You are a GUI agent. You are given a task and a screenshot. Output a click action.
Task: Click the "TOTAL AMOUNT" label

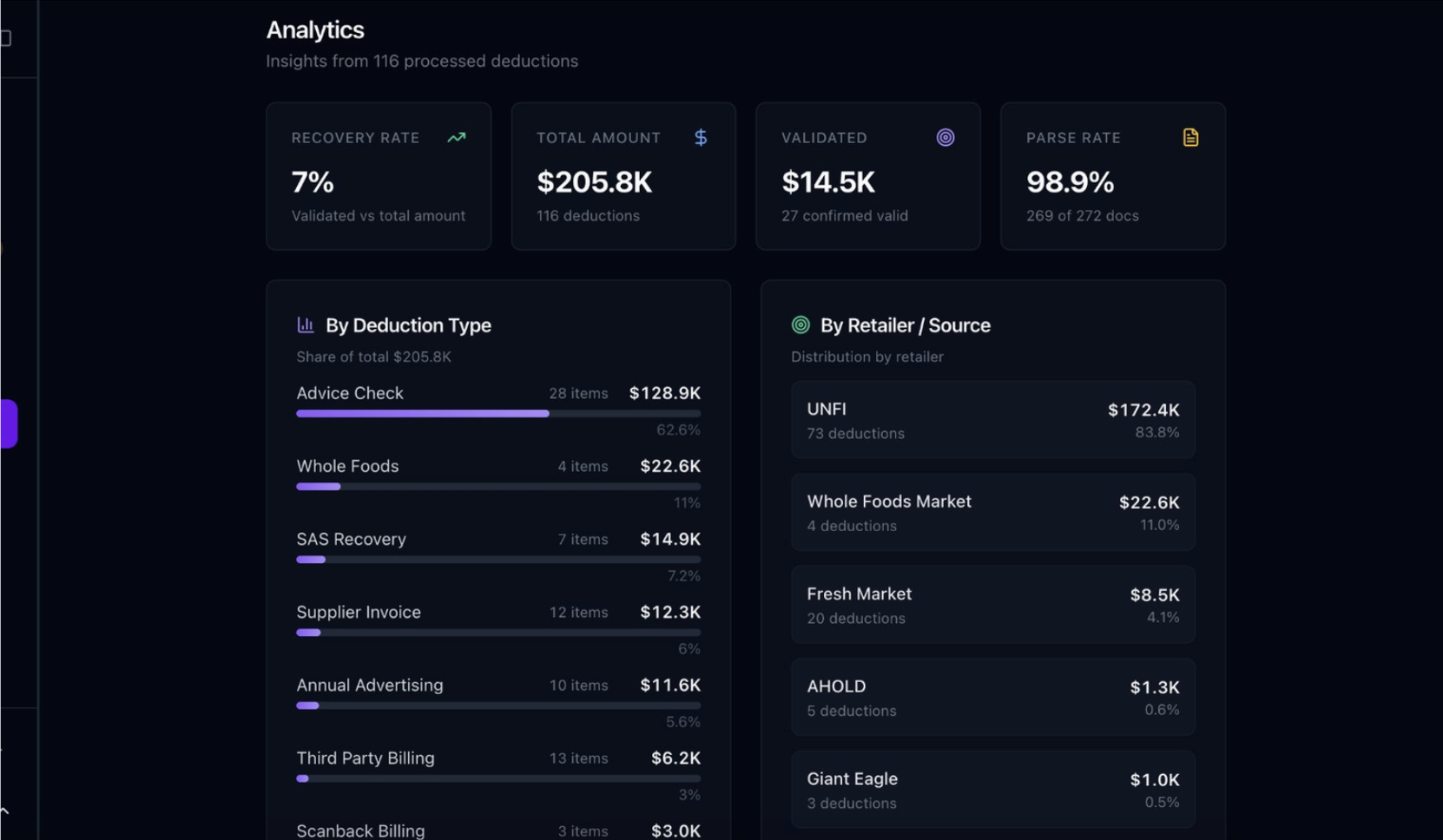point(598,138)
